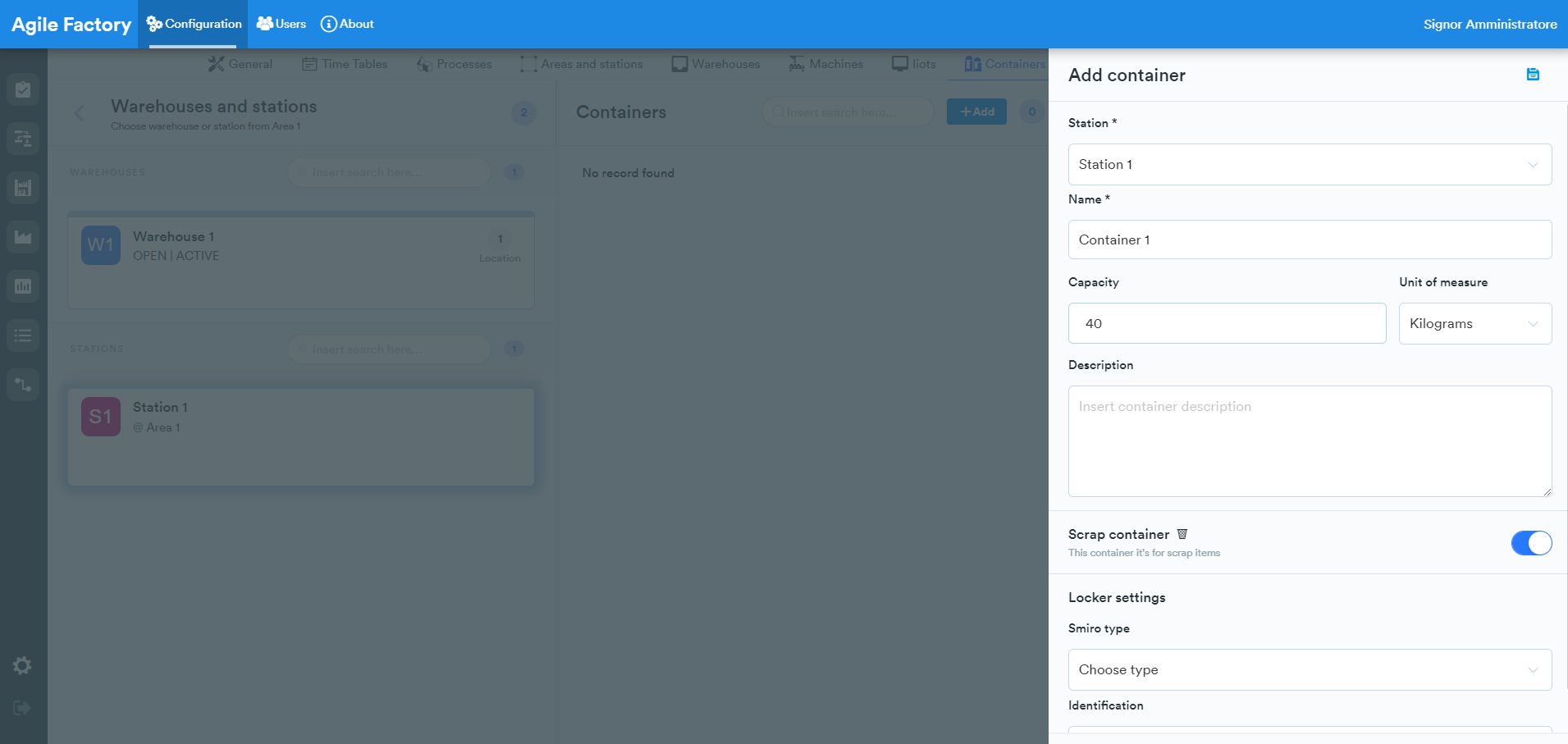Switch to the General tab
This screenshot has width=1568, height=744.
coord(240,64)
